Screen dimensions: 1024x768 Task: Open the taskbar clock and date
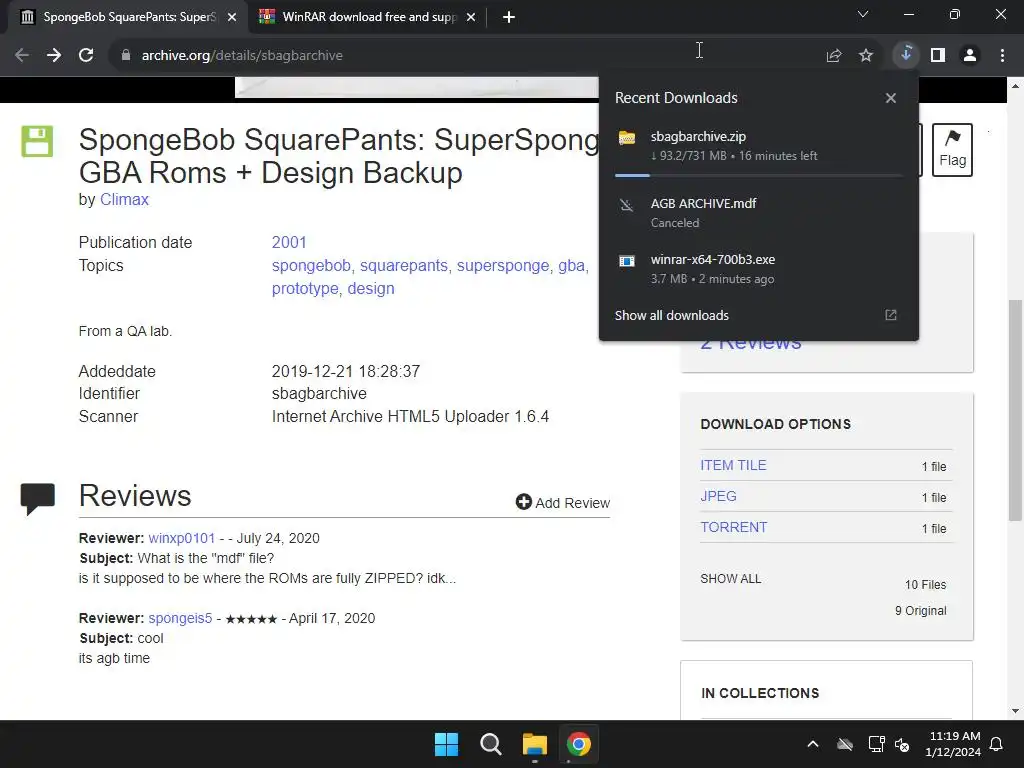(953, 744)
